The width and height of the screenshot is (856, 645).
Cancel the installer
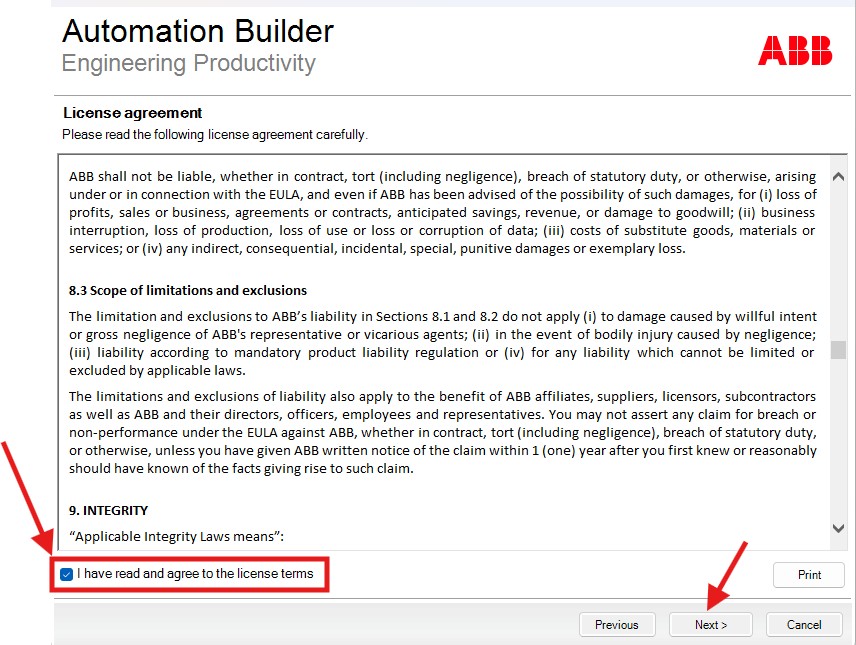click(x=804, y=624)
